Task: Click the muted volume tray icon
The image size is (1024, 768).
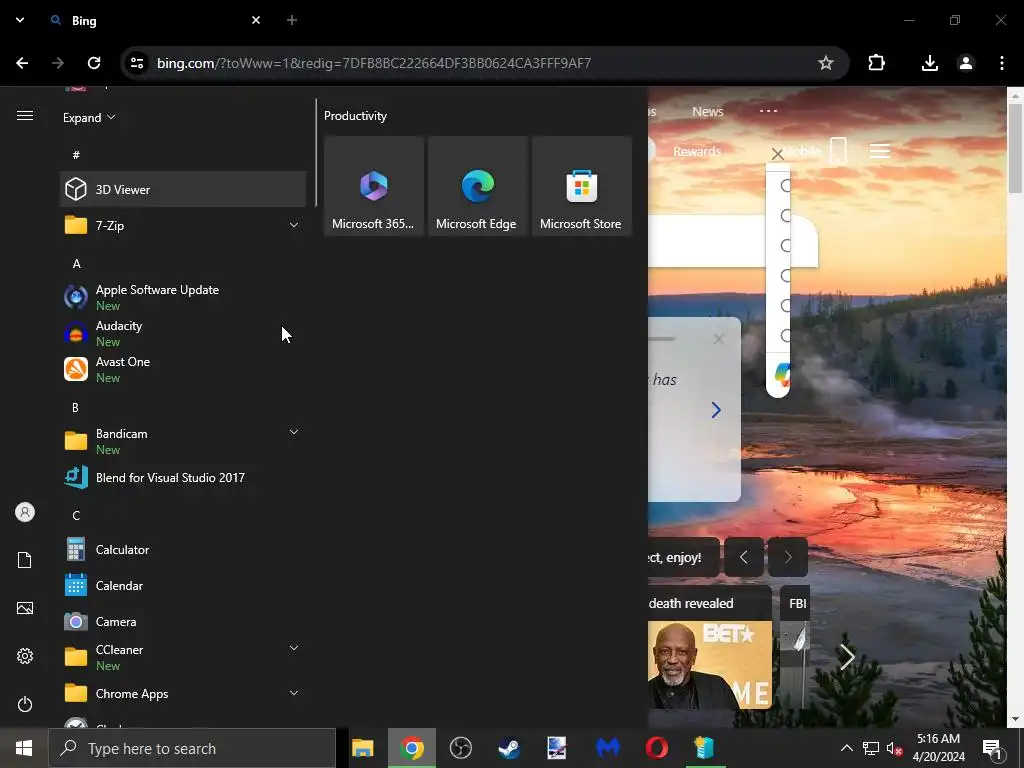Action: tap(894, 748)
